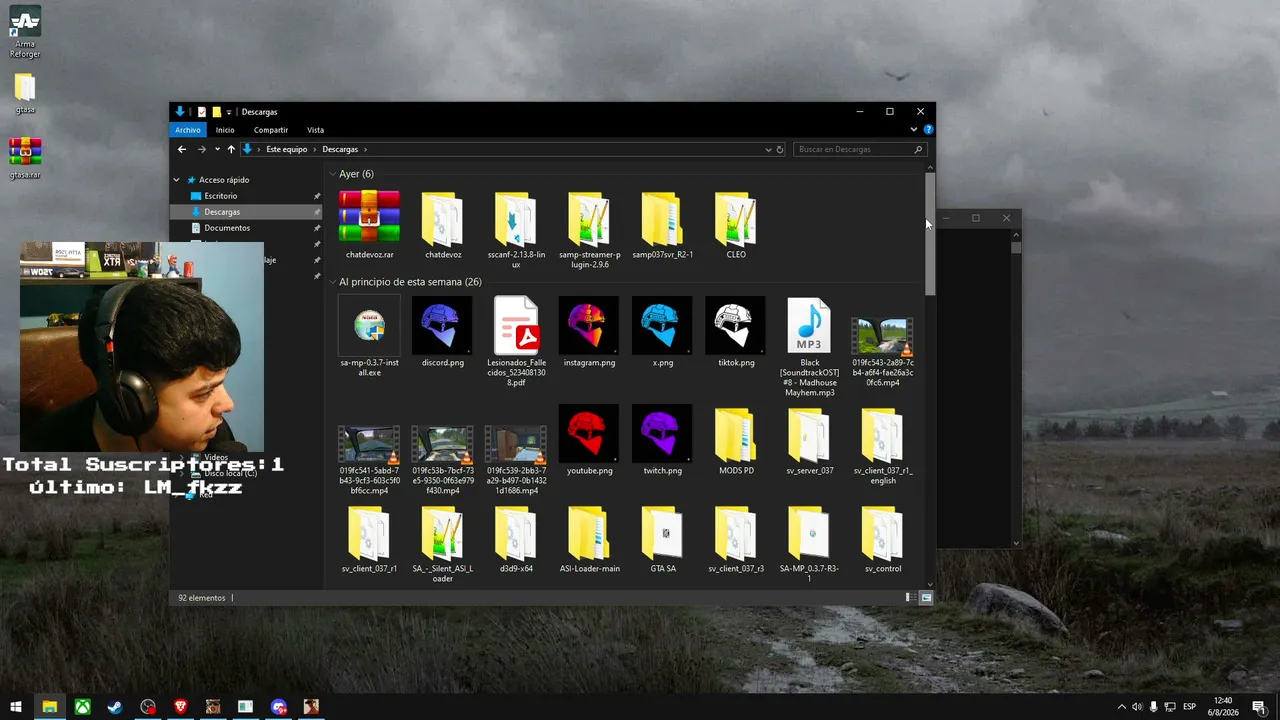
Task: Select Escritorio in the navigation pane
Action: point(220,196)
